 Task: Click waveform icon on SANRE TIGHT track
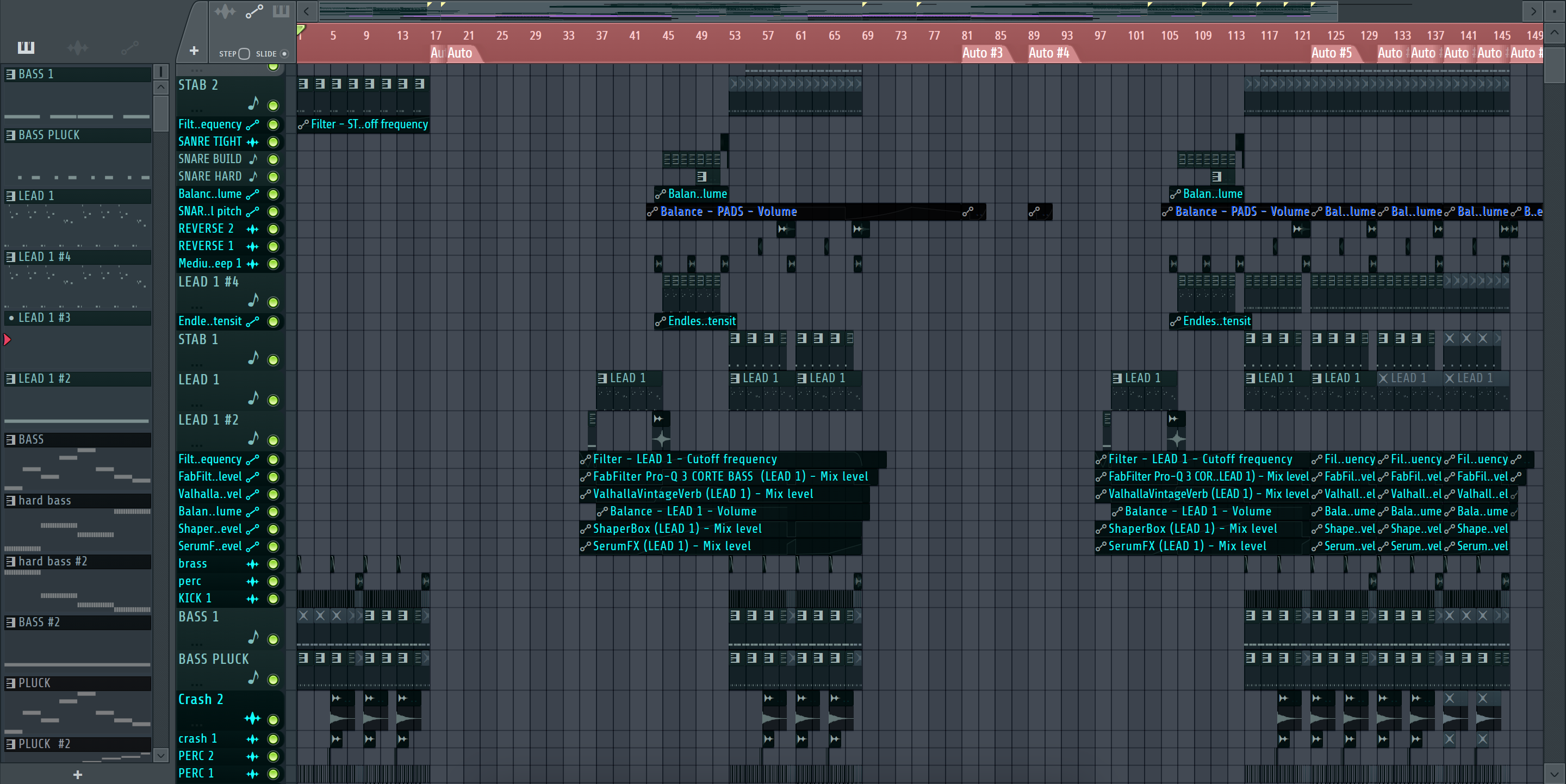tap(253, 142)
